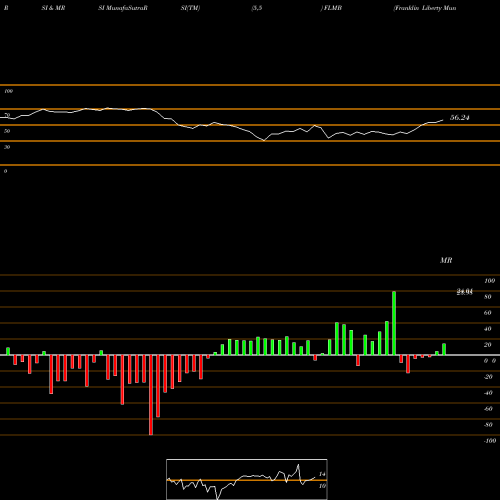The image size is (500, 500).
Task: Open the mini RSI thumbnail chart
Action: (247, 479)
